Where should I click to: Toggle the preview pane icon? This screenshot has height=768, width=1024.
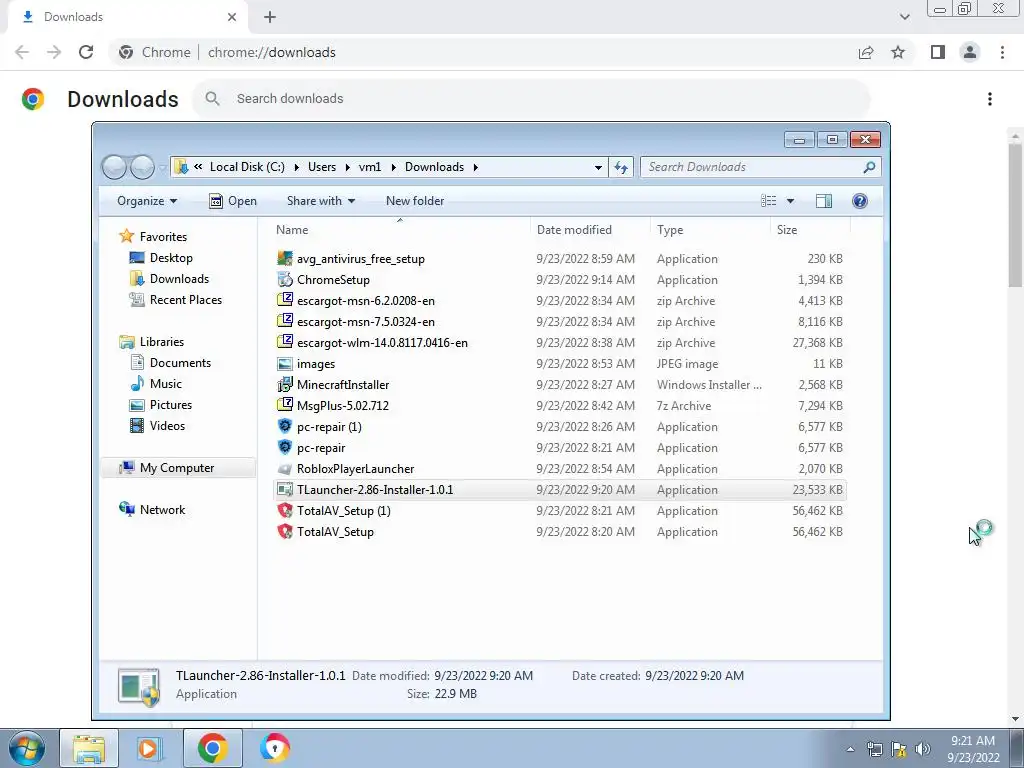point(824,200)
